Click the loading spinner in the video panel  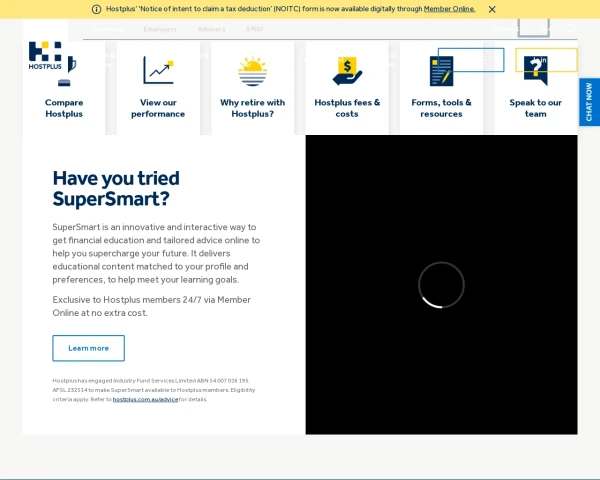point(441,285)
